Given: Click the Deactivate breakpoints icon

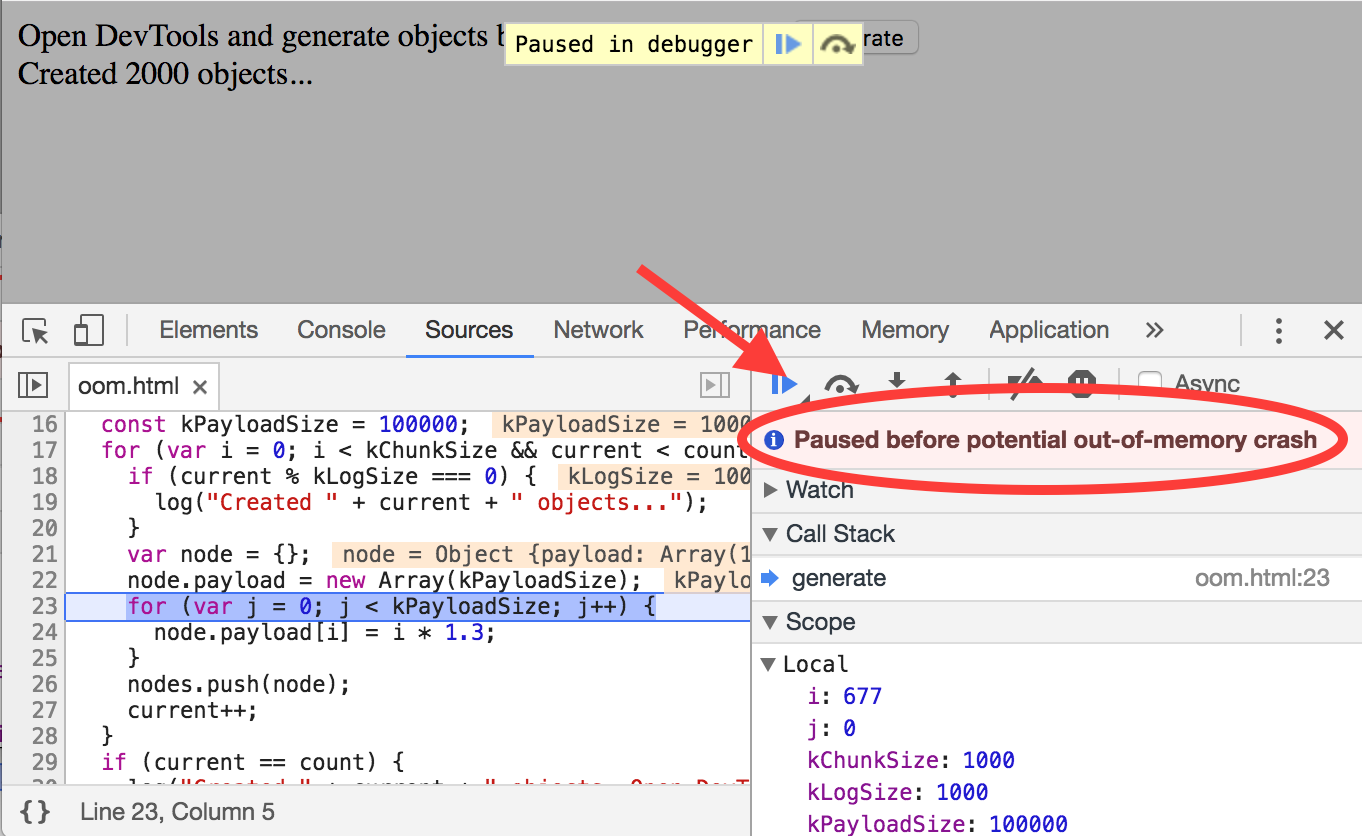Looking at the screenshot, I should (x=1024, y=385).
